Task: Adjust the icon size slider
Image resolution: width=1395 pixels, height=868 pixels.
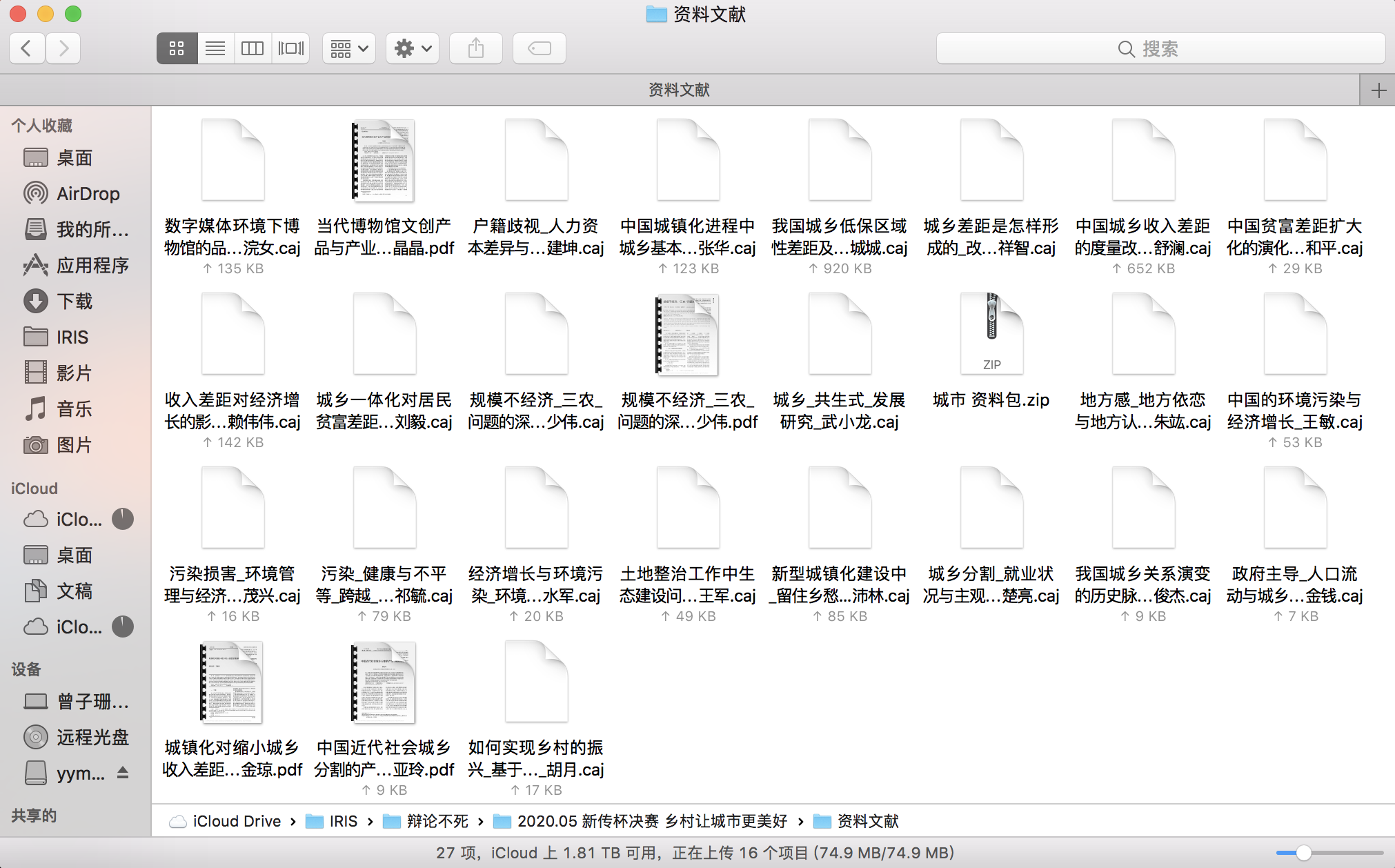Action: point(1303,853)
